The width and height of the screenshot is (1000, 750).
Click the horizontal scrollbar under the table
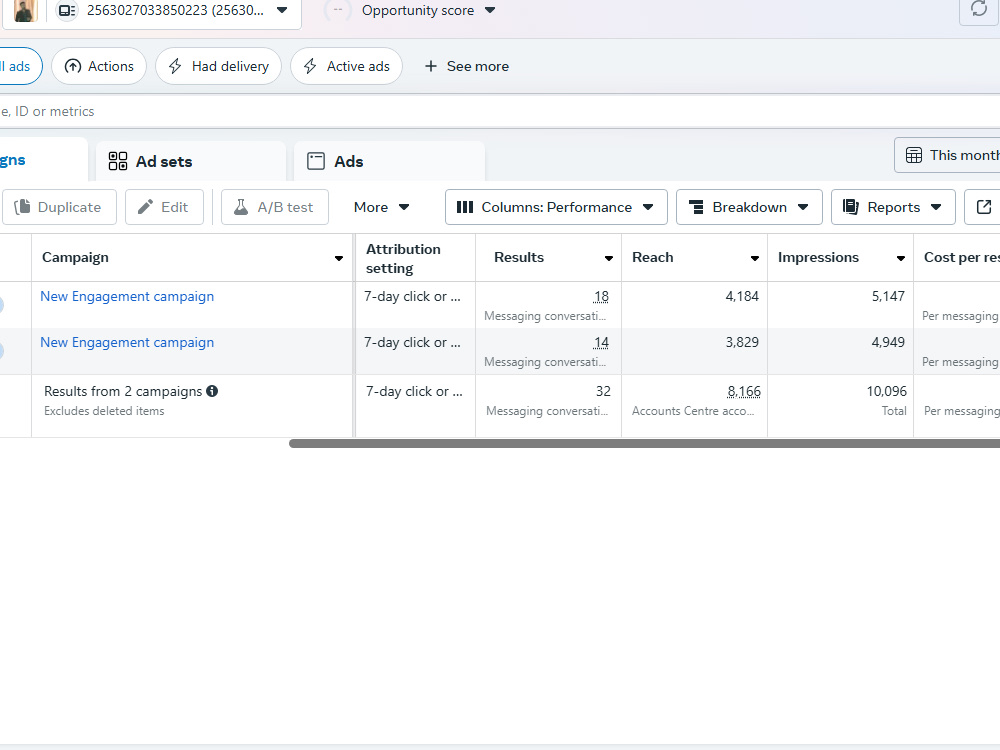pos(644,443)
